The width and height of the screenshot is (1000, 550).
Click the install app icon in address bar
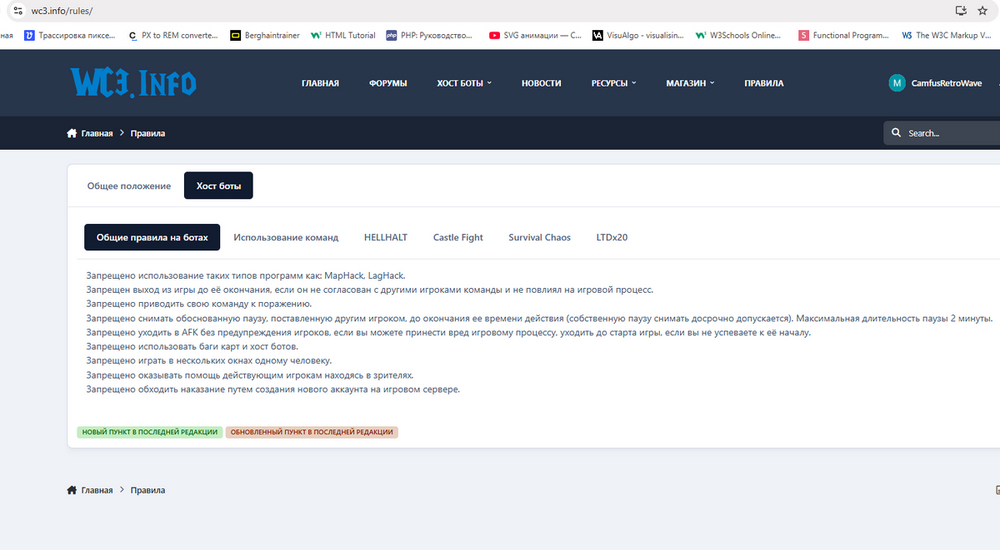[x=961, y=10]
